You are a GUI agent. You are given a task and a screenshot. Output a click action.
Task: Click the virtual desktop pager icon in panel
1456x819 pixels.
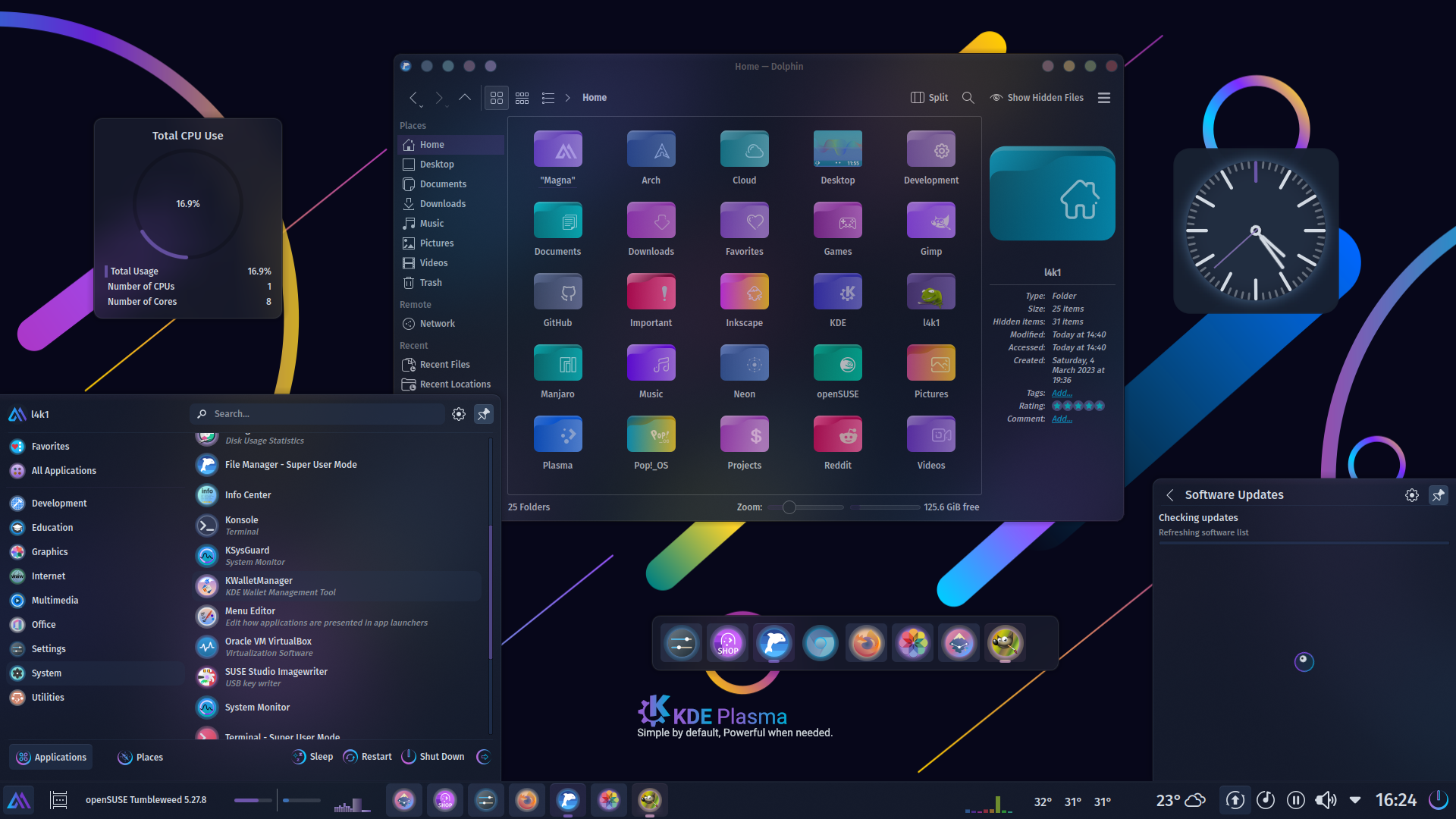[x=58, y=800]
